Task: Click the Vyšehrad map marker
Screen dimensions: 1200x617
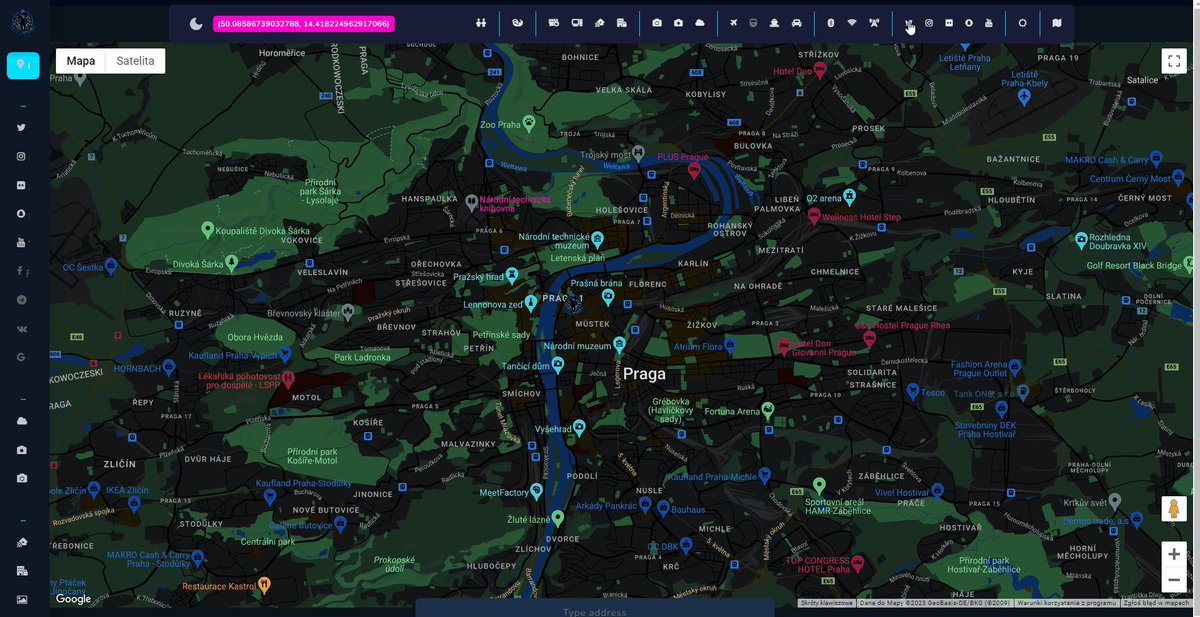Action: tap(579, 428)
